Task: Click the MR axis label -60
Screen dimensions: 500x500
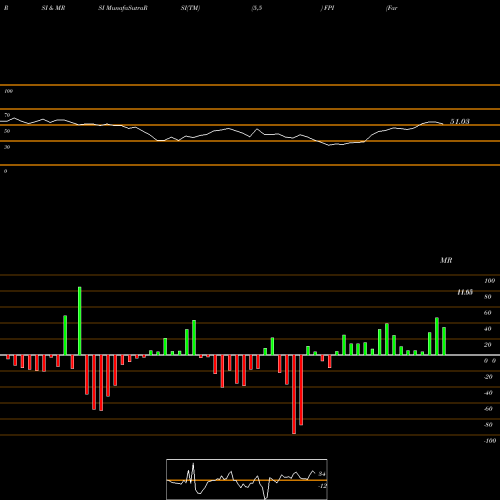Action: click(488, 409)
